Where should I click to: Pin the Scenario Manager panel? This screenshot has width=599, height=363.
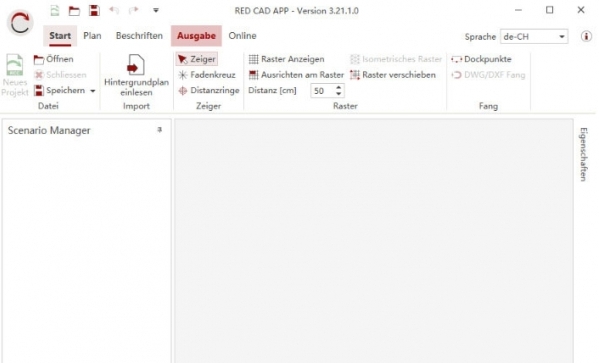pyautogui.click(x=160, y=130)
